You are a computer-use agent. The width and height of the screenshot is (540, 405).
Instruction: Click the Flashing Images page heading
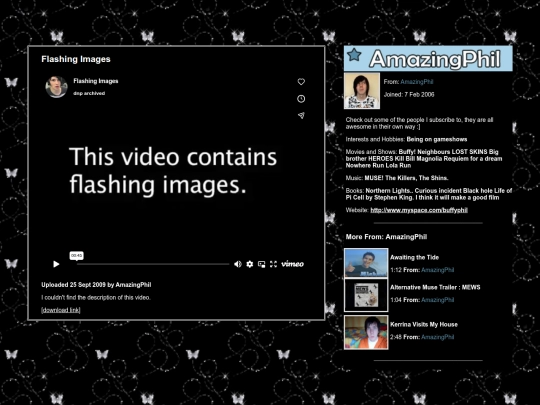click(x=76, y=59)
